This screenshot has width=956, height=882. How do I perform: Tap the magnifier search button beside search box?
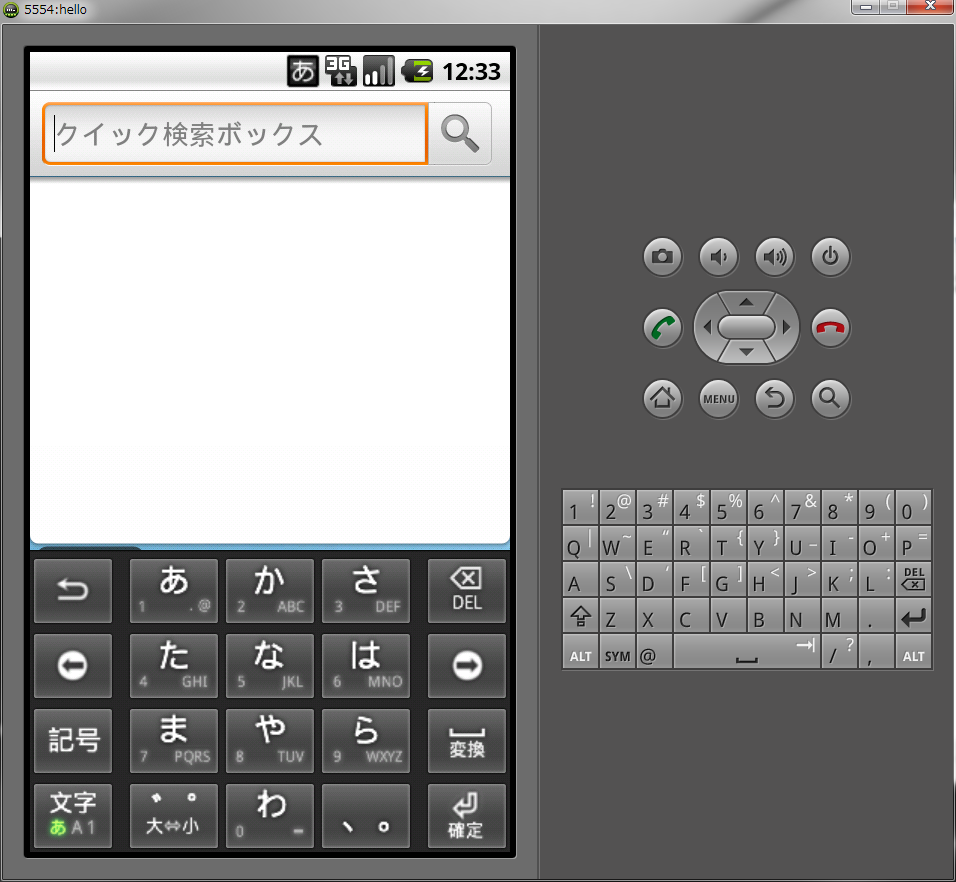coord(460,133)
